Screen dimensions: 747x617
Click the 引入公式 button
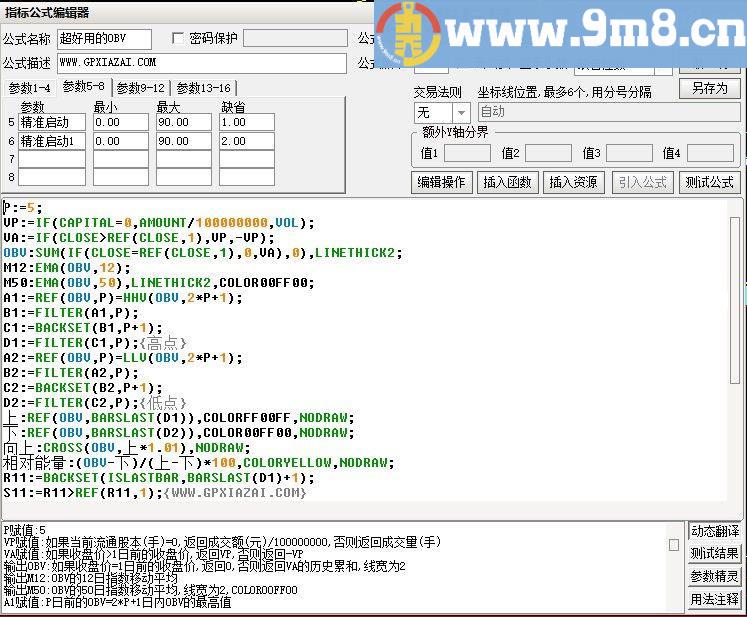click(642, 182)
